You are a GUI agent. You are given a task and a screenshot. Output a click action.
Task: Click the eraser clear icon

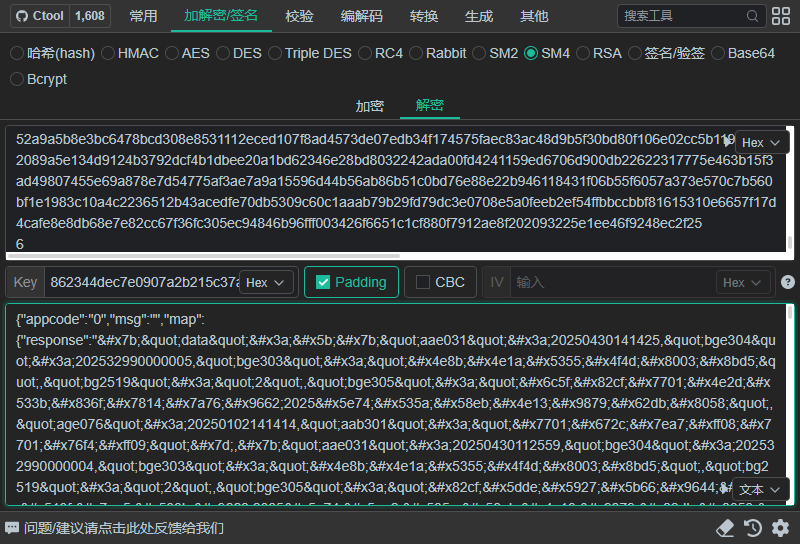click(725, 528)
